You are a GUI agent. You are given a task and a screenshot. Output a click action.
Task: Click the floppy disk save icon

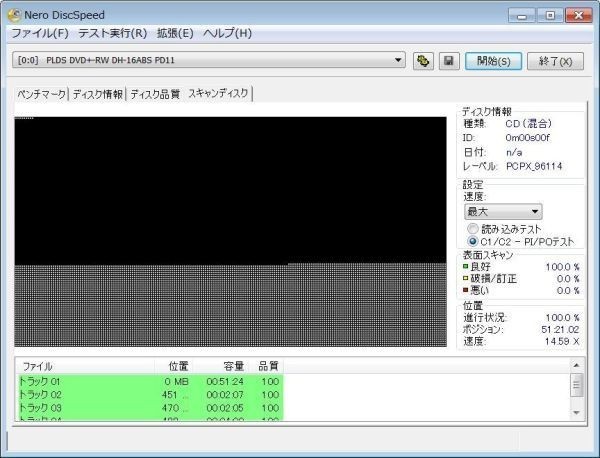click(x=449, y=61)
